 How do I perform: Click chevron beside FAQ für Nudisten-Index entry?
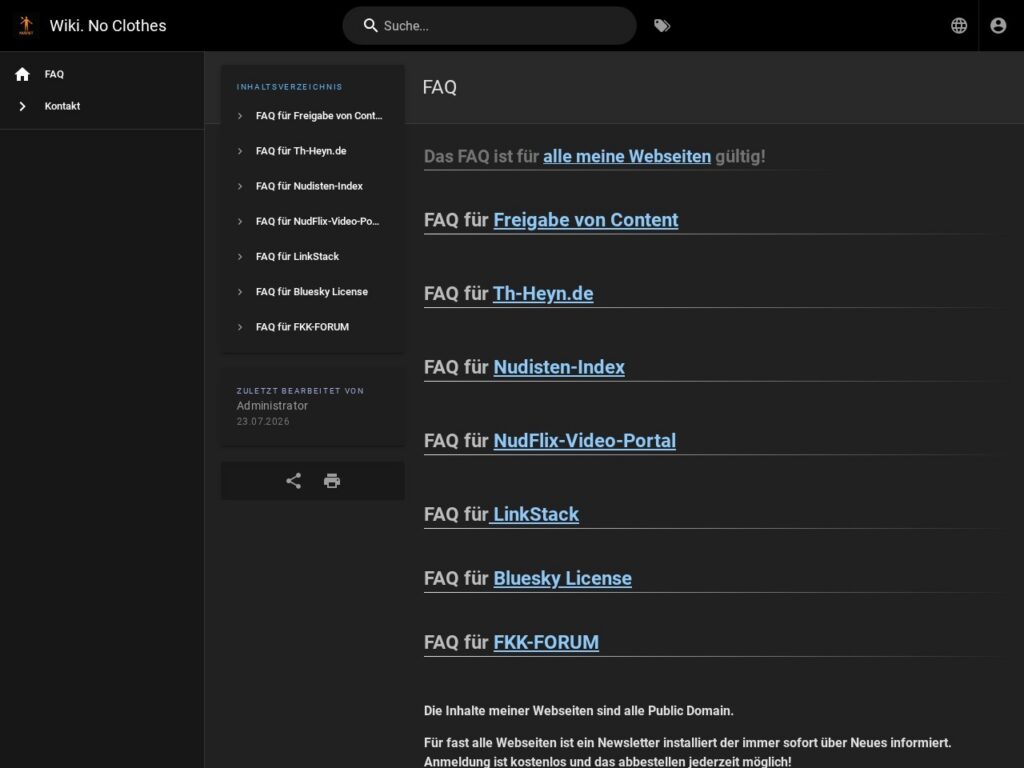click(240, 186)
